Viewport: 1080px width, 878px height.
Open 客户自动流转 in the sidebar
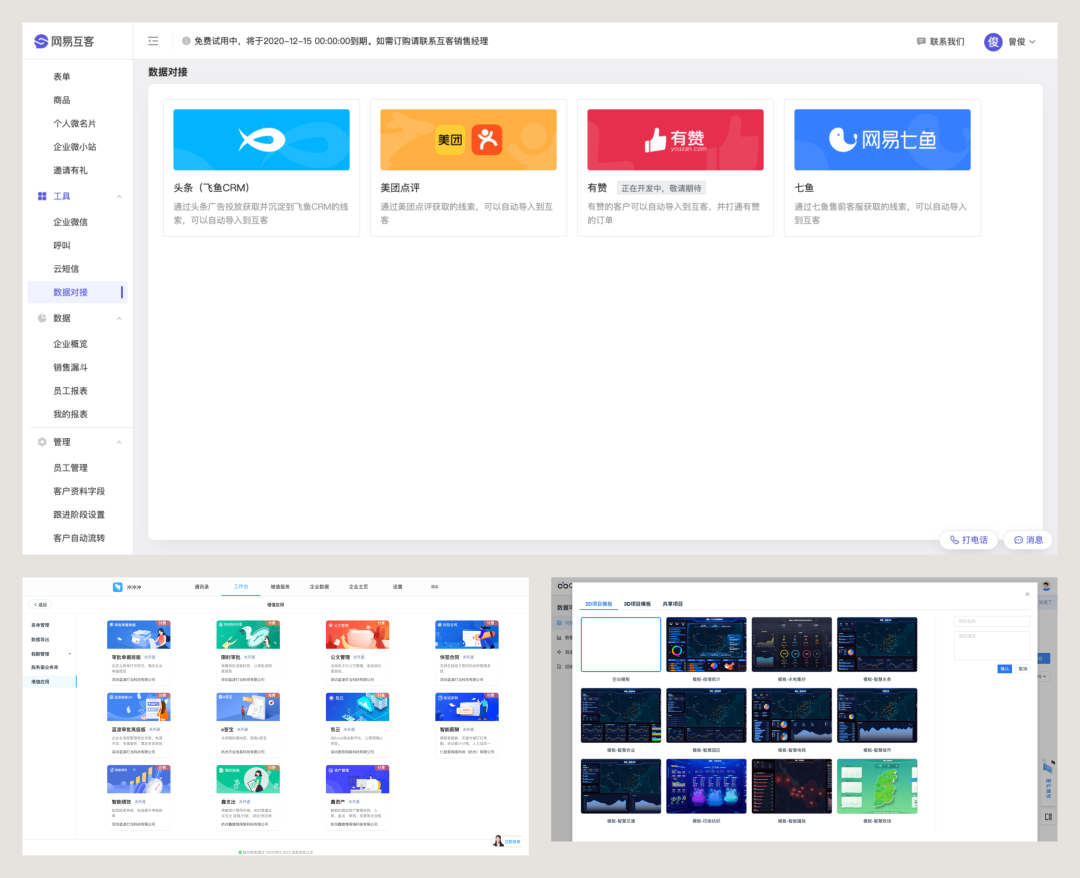79,538
